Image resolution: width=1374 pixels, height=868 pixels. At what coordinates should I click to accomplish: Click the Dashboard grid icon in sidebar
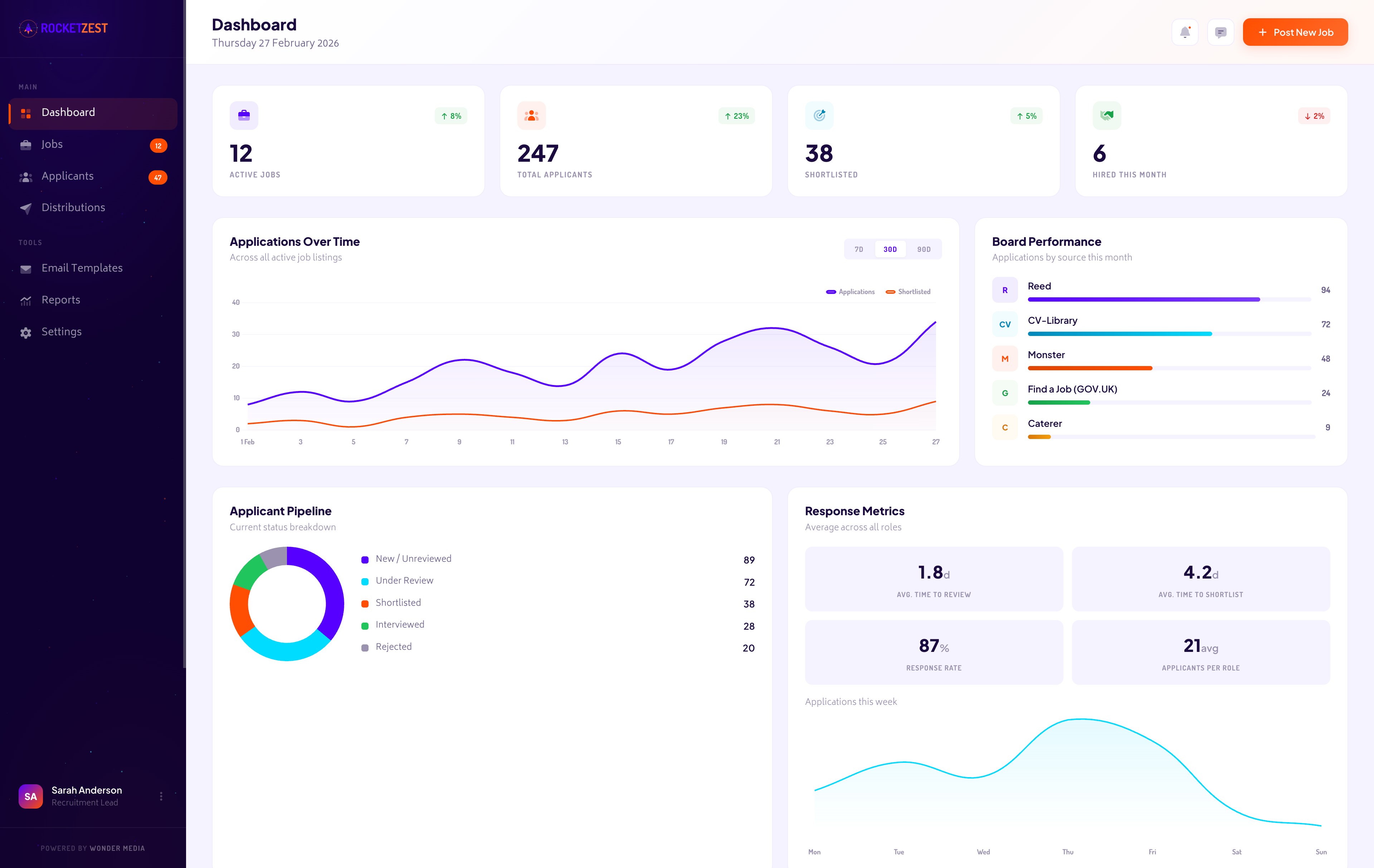[x=26, y=113]
